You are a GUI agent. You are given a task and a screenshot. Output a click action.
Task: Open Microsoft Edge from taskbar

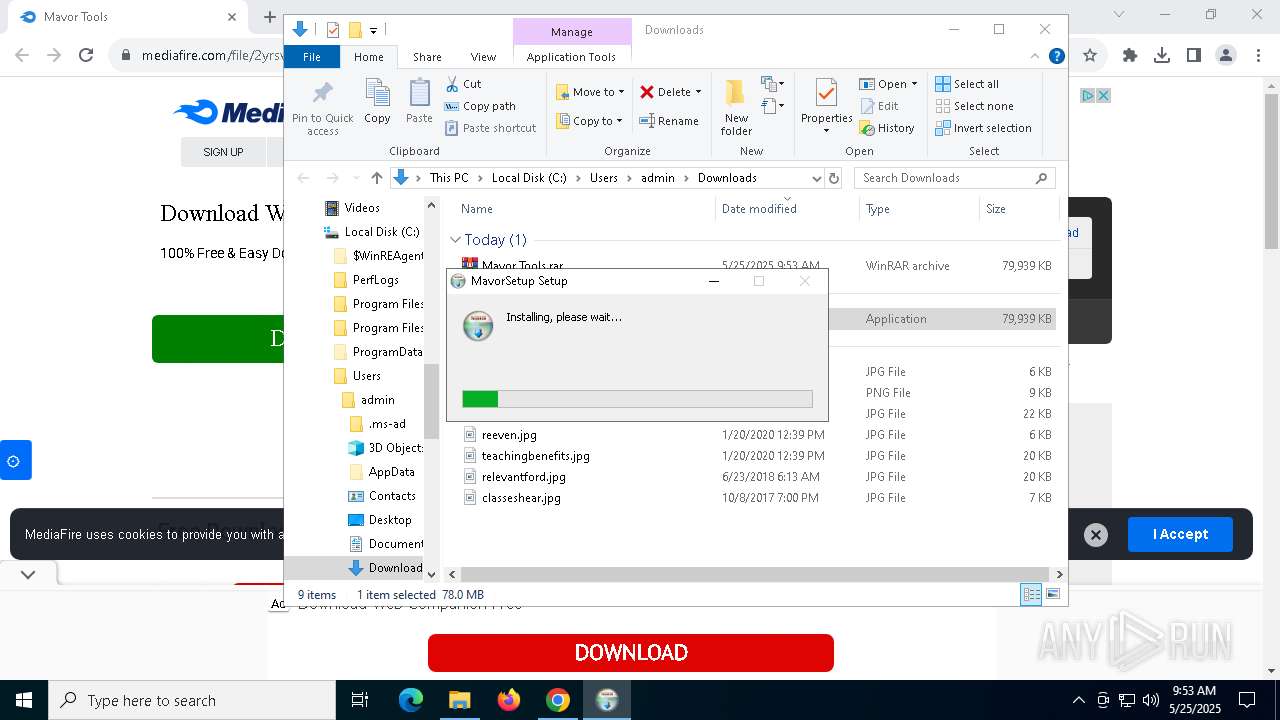coord(411,700)
